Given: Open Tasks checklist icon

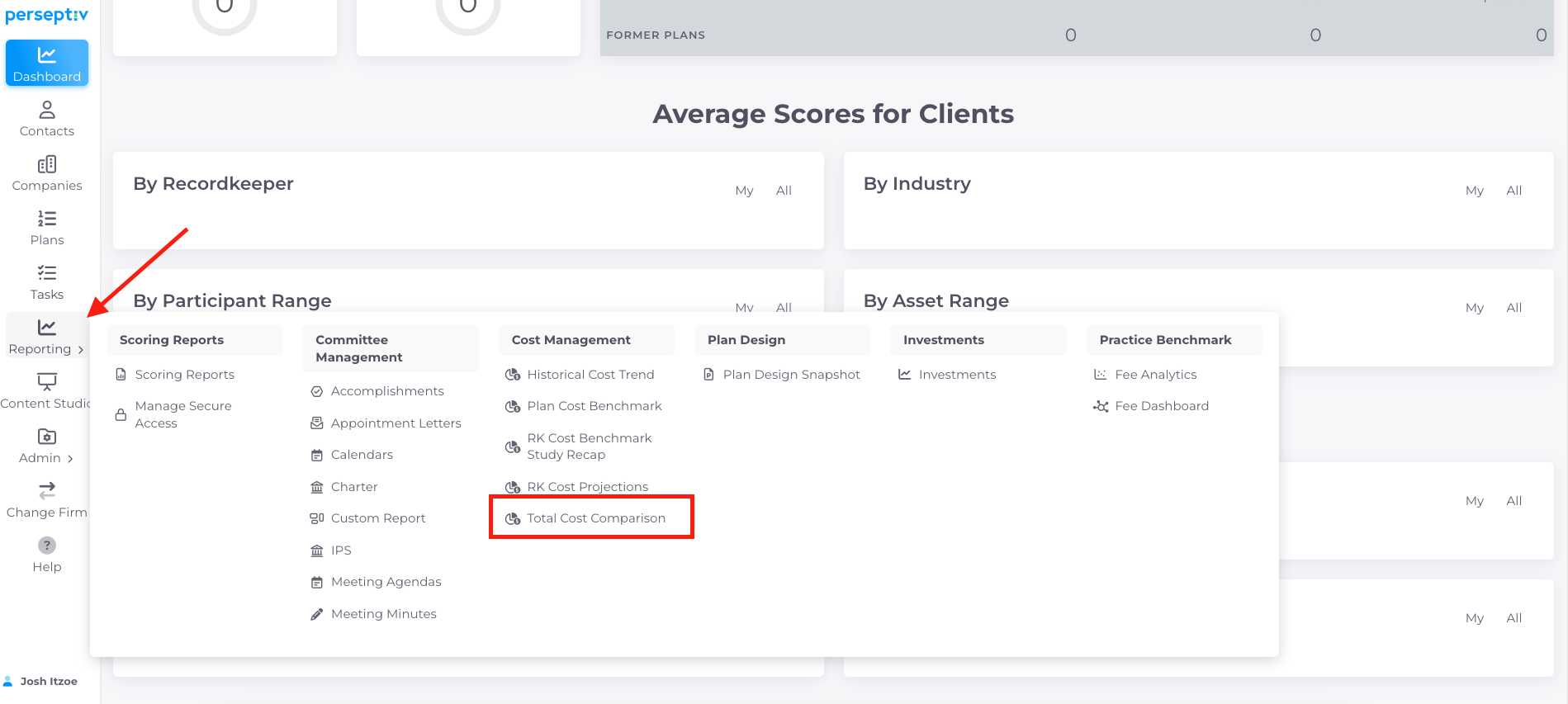Looking at the screenshot, I should point(47,273).
